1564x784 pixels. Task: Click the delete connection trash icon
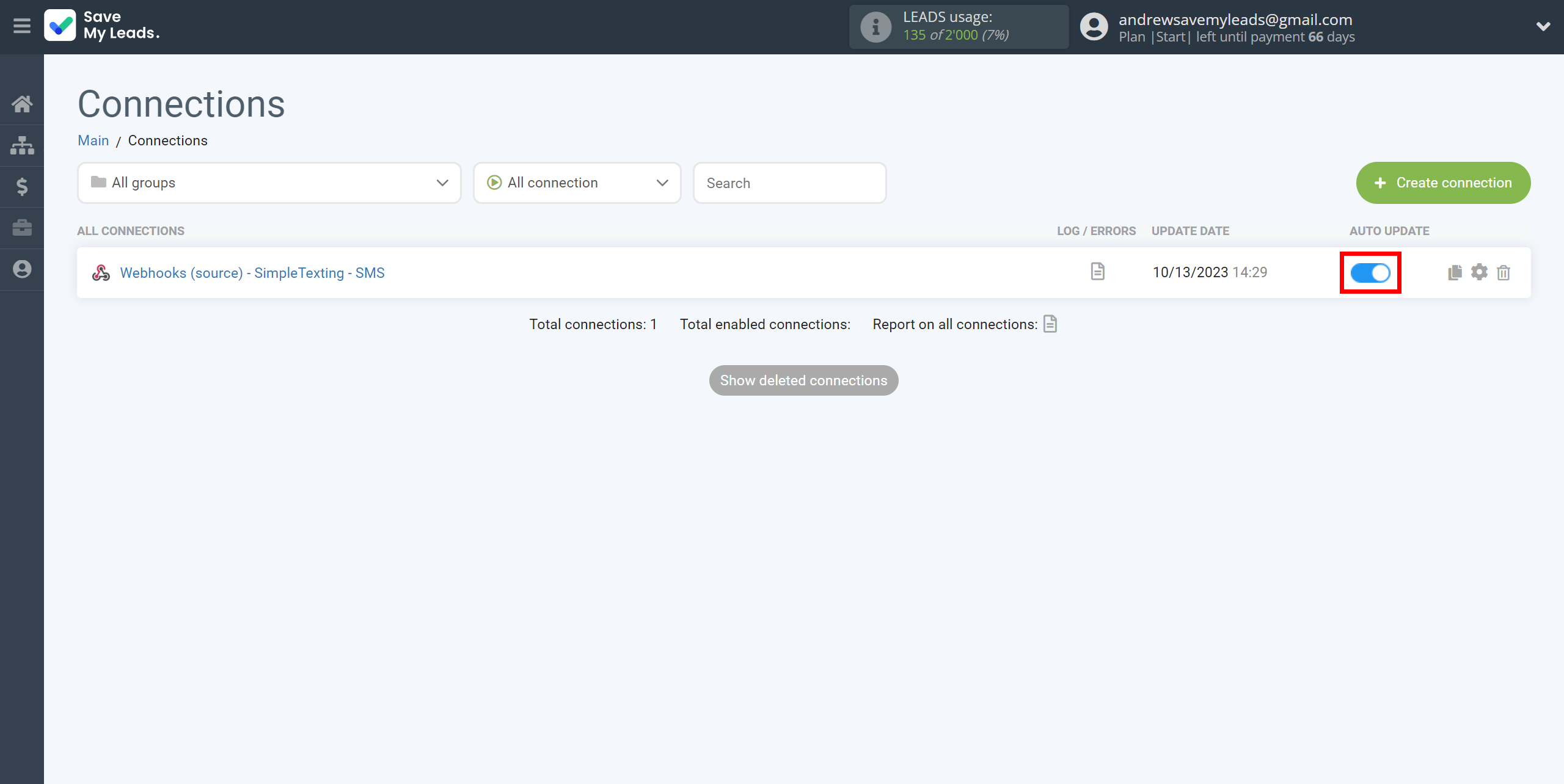[1505, 272]
